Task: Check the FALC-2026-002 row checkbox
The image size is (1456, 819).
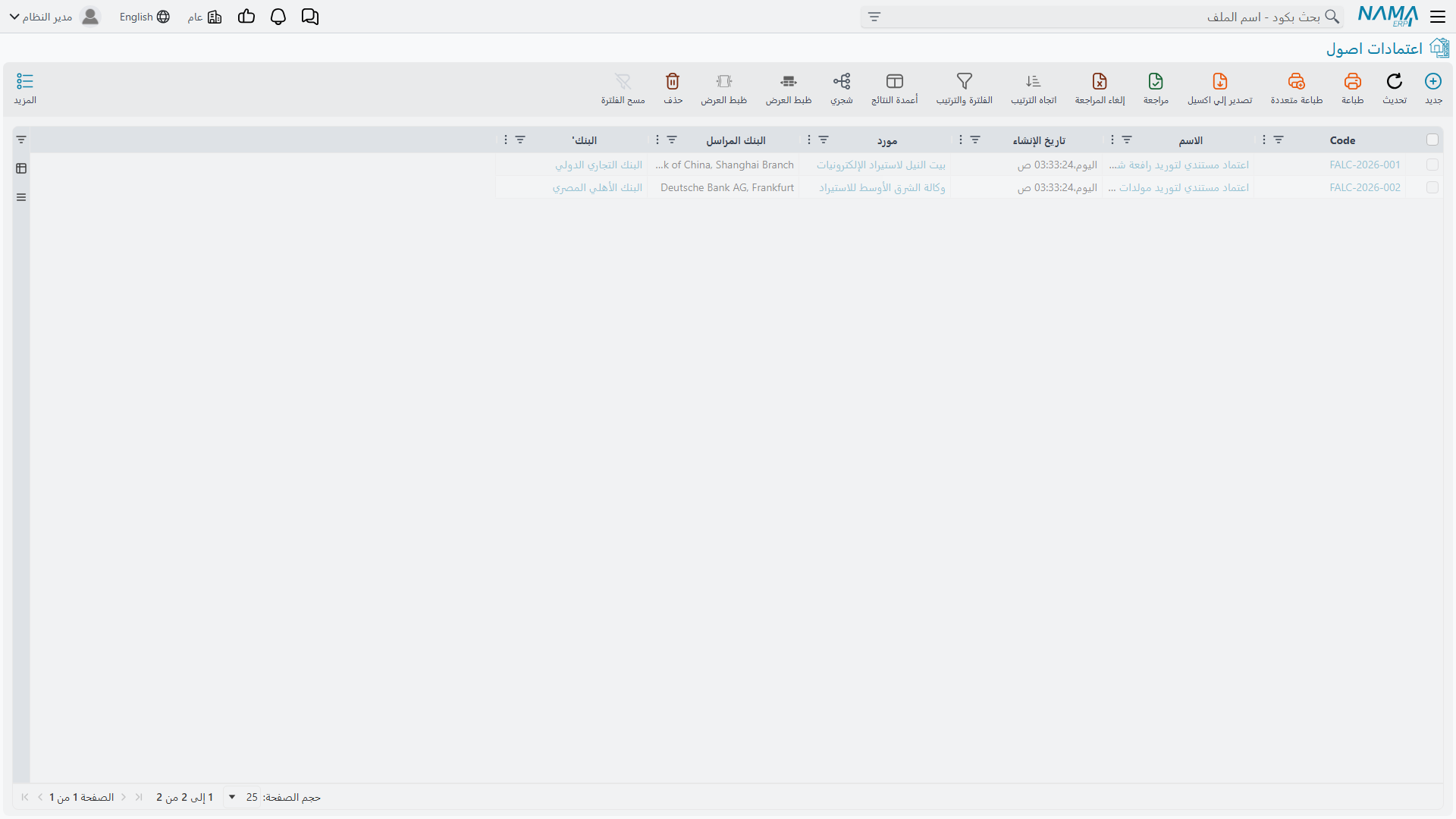Action: coord(1432,187)
